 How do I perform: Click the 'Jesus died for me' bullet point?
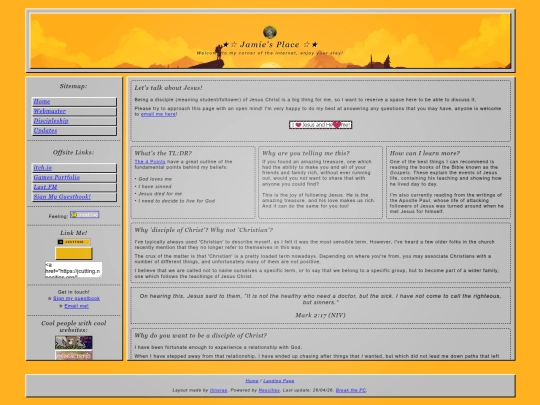(x=160, y=194)
